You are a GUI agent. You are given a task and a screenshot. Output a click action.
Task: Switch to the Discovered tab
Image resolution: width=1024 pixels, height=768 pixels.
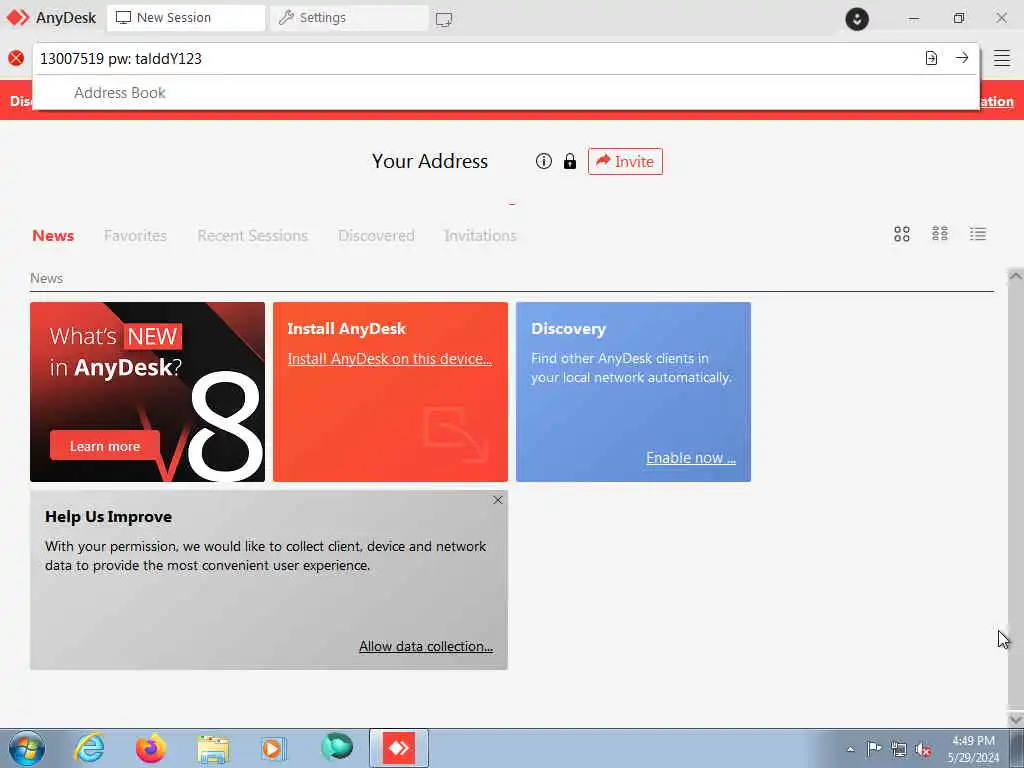click(x=376, y=236)
